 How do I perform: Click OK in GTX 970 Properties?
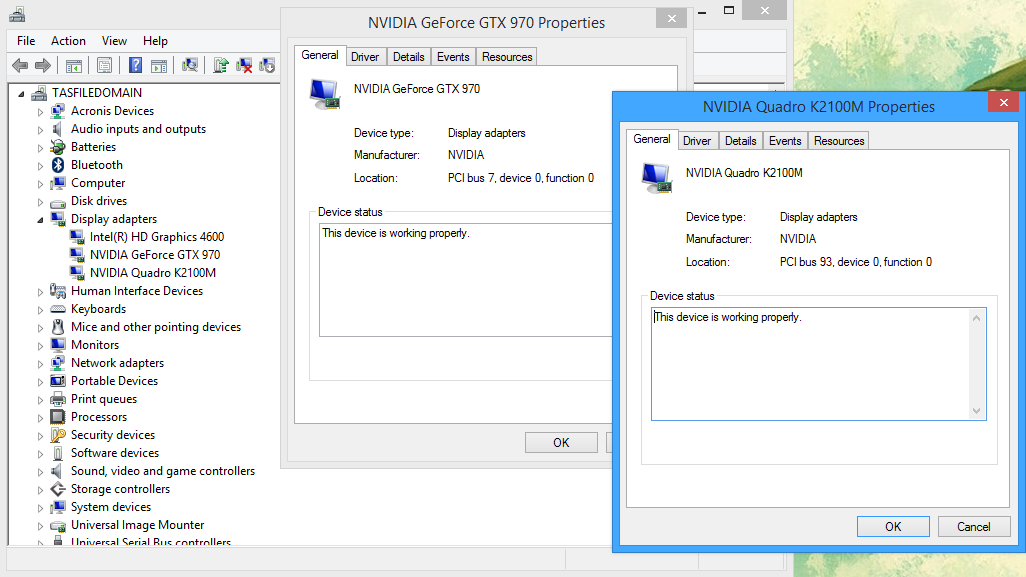click(561, 443)
